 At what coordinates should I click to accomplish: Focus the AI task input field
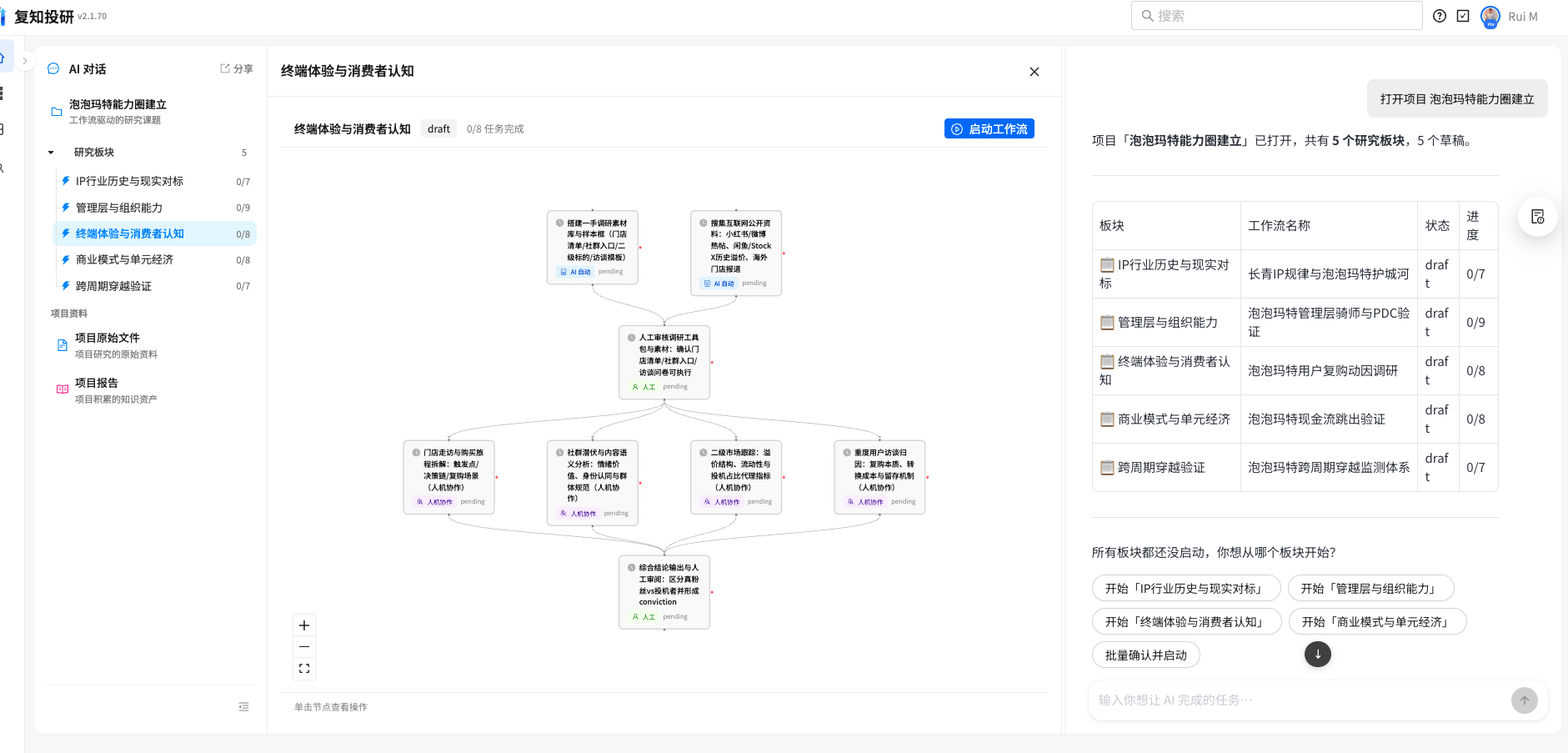point(1300,700)
